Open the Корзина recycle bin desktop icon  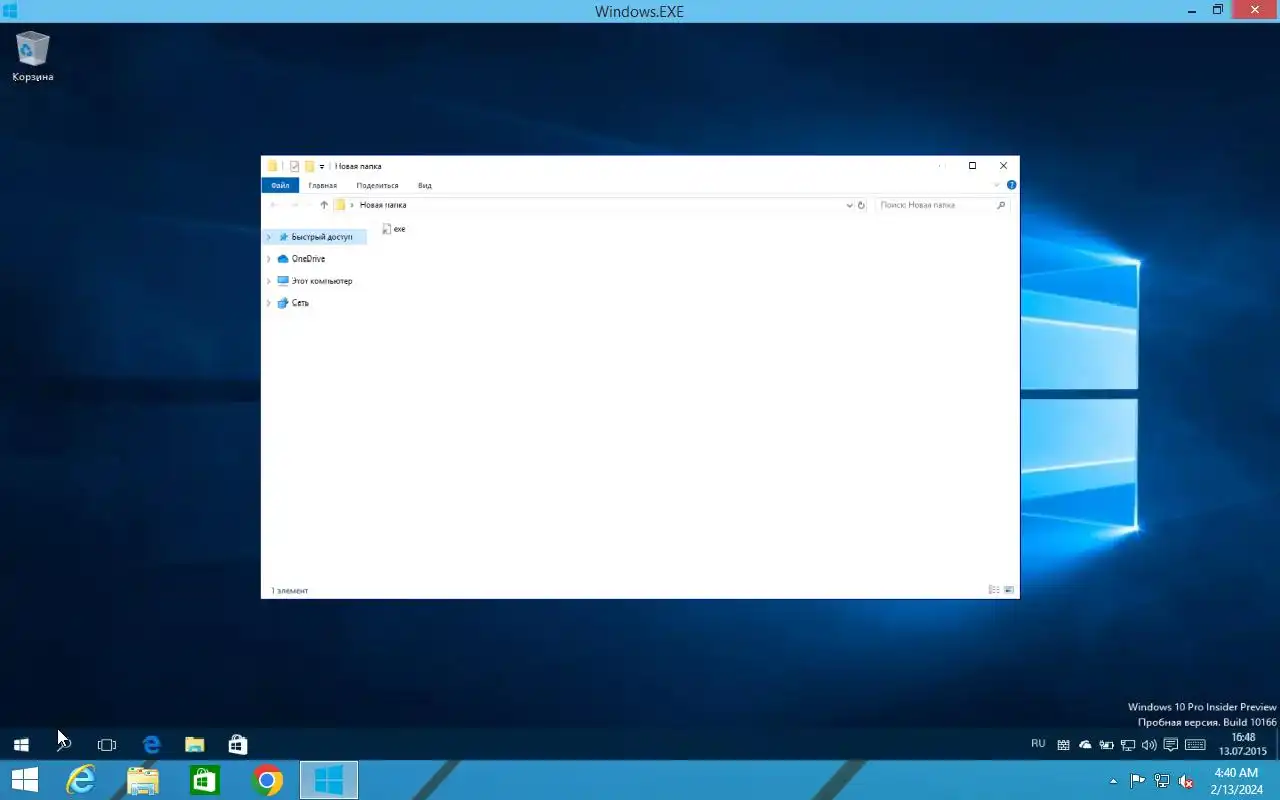pyautogui.click(x=33, y=56)
